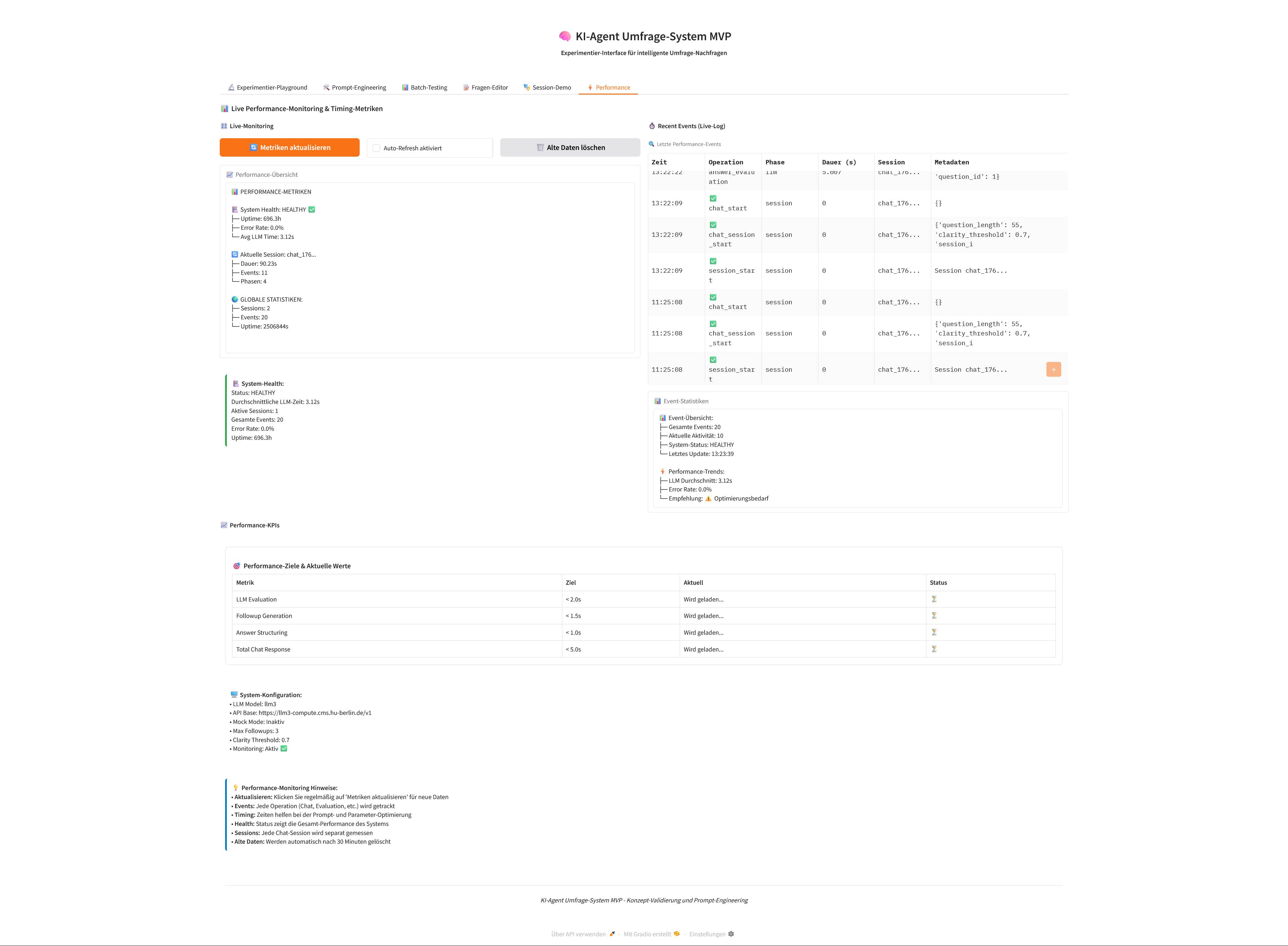Viewport: 1288px width, 946px height.
Task: Click the 'Dauer (s)' column header
Action: pyautogui.click(x=838, y=162)
